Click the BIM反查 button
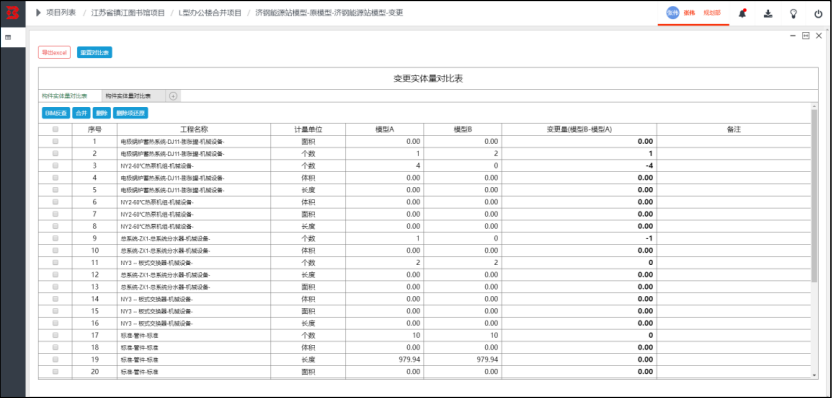The image size is (832, 398). click(x=56, y=113)
